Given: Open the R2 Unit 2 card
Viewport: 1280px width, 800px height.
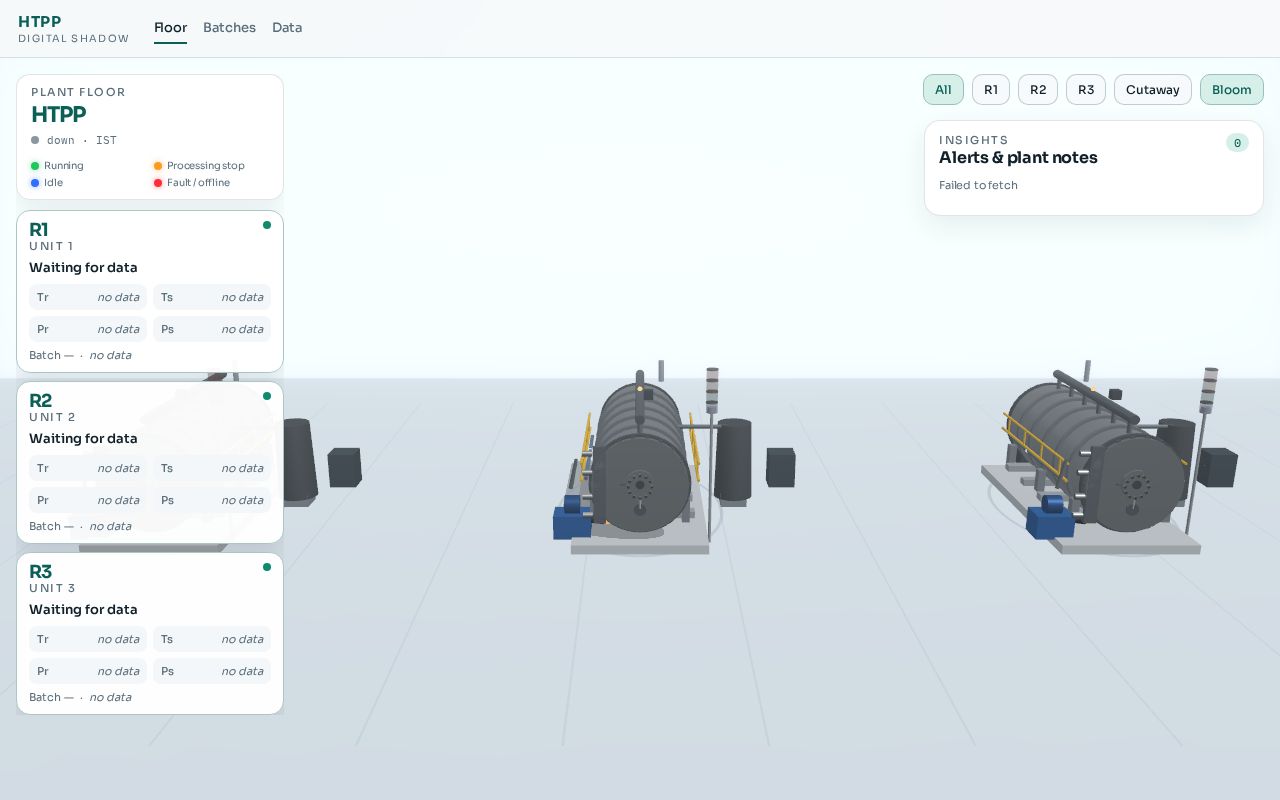Looking at the screenshot, I should point(150,463).
